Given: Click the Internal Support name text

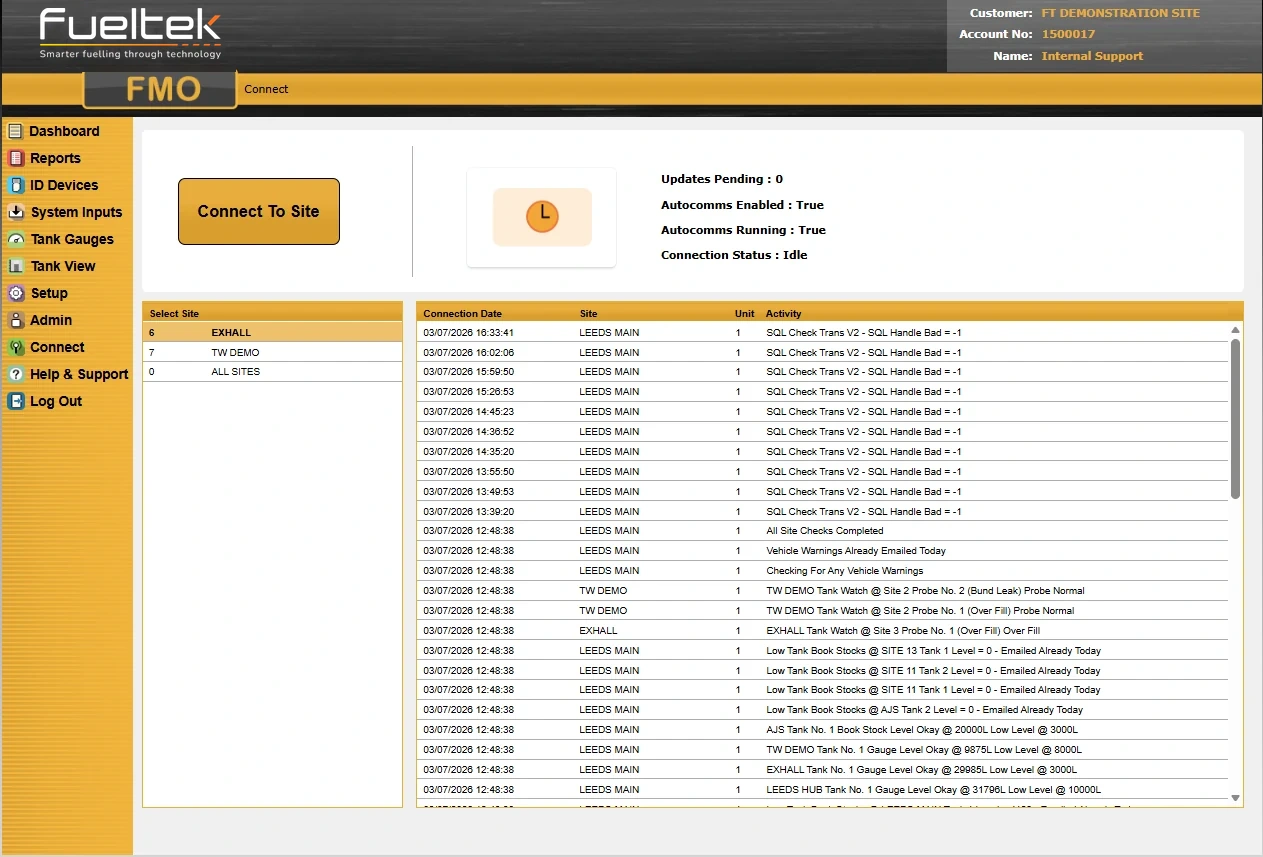Looking at the screenshot, I should tap(1092, 56).
